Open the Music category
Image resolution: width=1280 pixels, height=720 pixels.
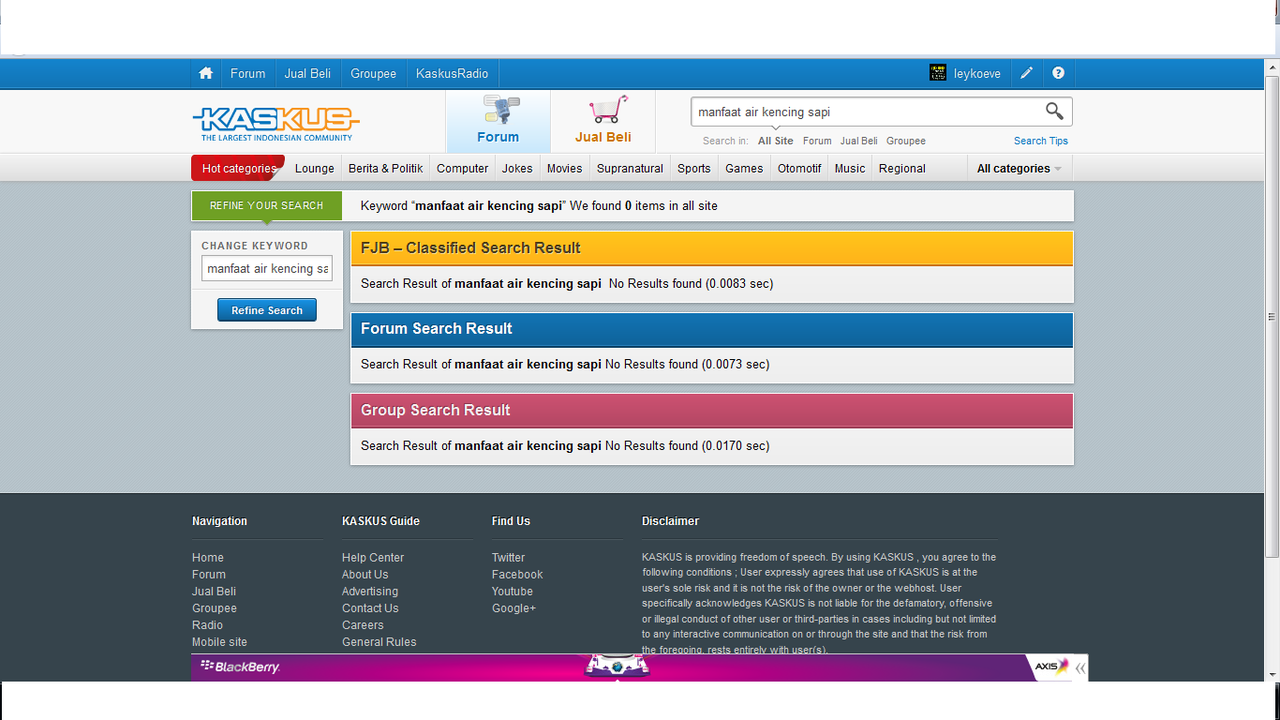850,168
